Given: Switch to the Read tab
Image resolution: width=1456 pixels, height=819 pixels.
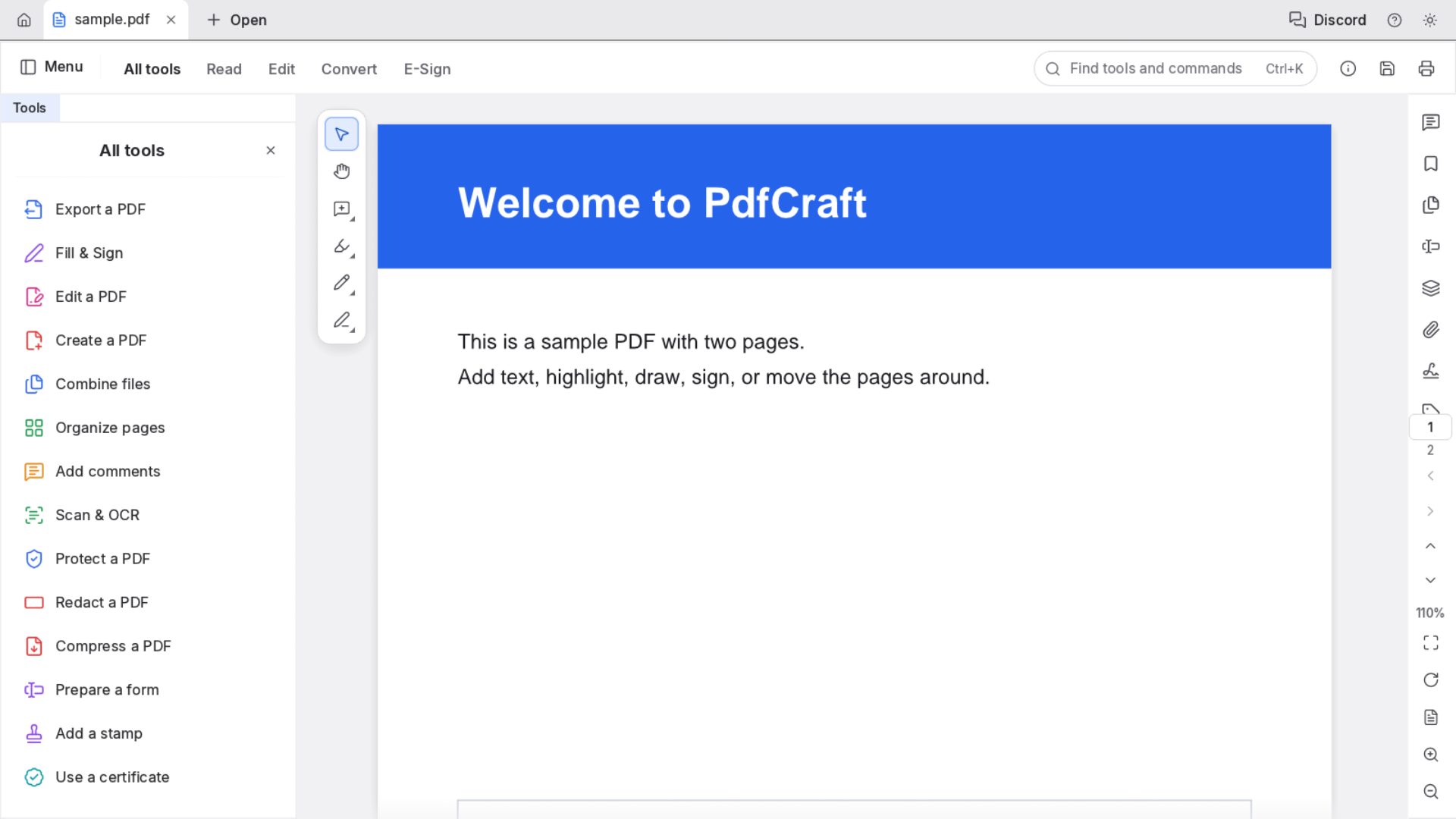Looking at the screenshot, I should (224, 69).
